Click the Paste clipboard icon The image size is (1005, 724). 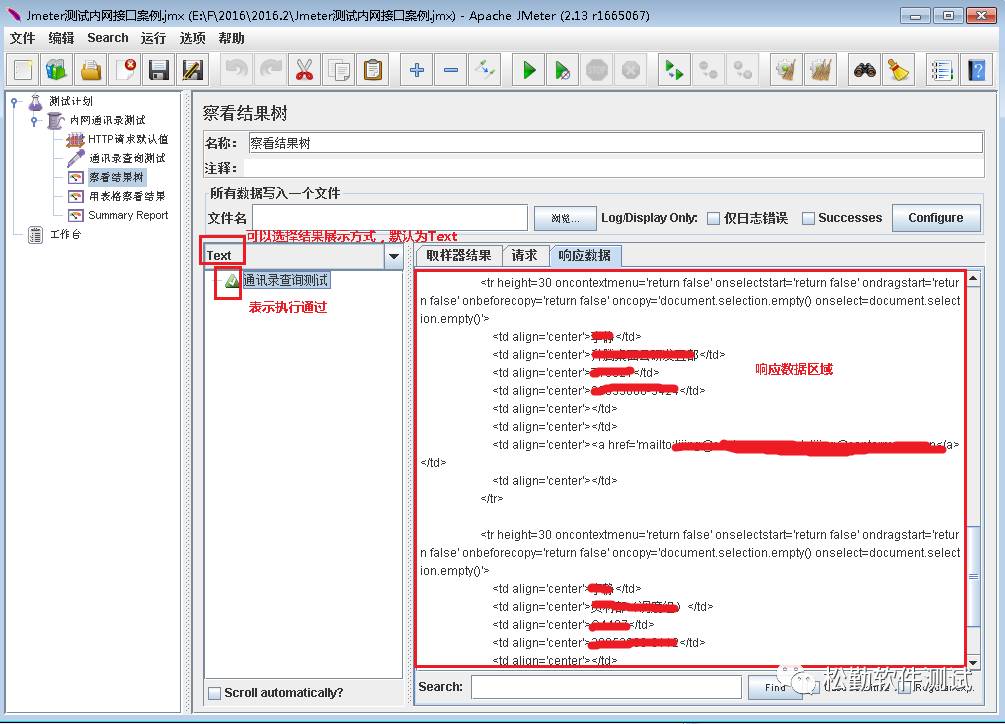372,70
